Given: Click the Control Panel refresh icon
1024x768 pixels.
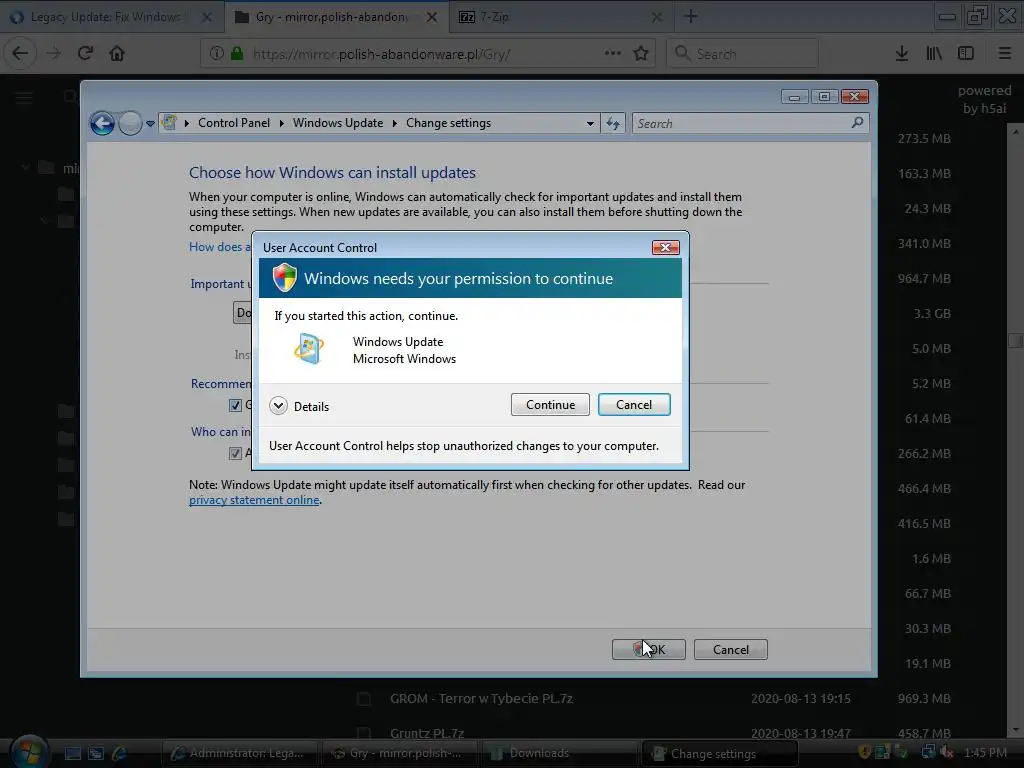Looking at the screenshot, I should point(613,123).
